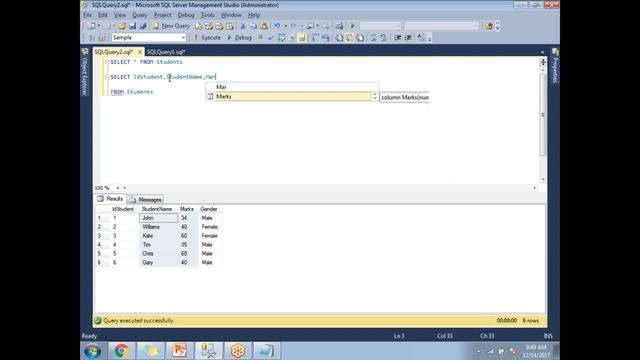
Task: Open the Windows Start menu
Action: click(x=93, y=351)
